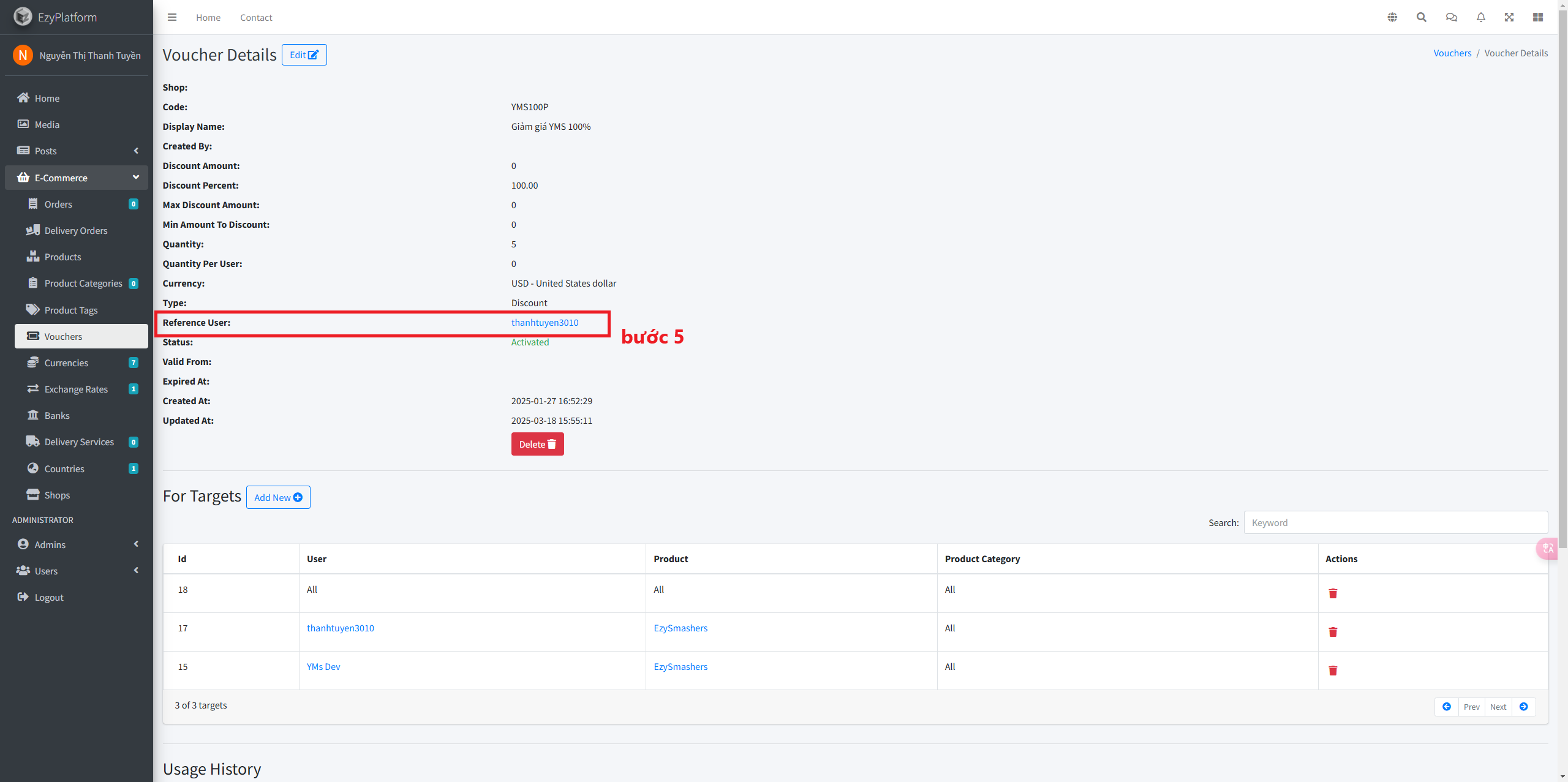Viewport: 1568px width, 782px height.
Task: Click the EzyPlatform logo
Action: click(x=55, y=17)
